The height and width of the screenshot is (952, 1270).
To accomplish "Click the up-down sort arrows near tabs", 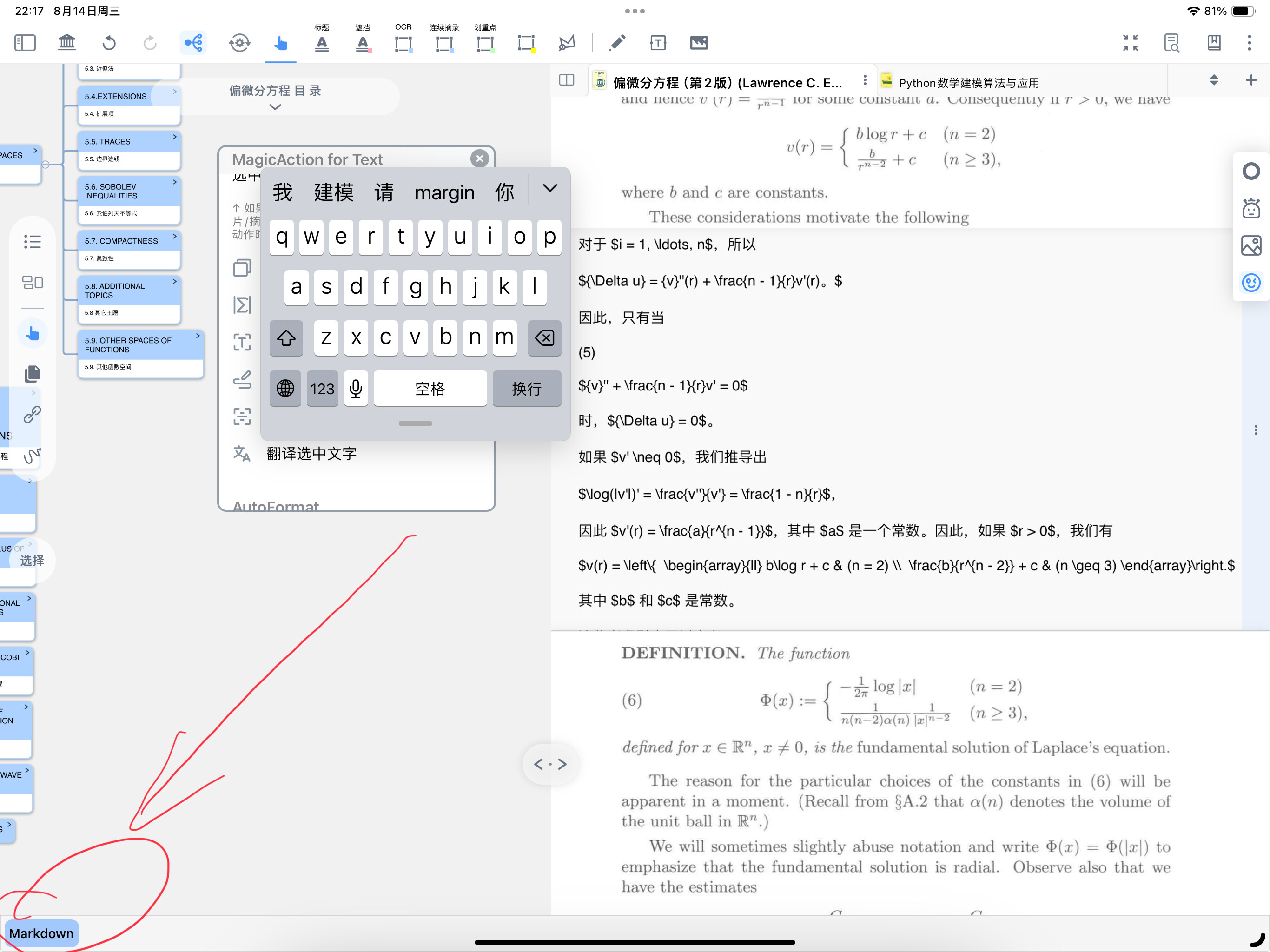I will (x=1214, y=80).
